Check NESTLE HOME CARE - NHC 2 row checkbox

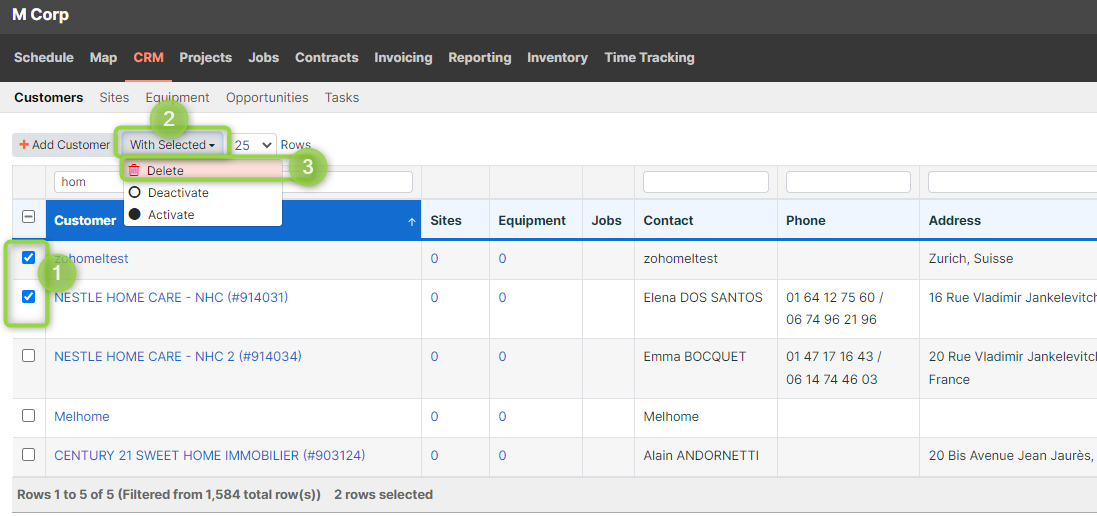[x=29, y=355]
